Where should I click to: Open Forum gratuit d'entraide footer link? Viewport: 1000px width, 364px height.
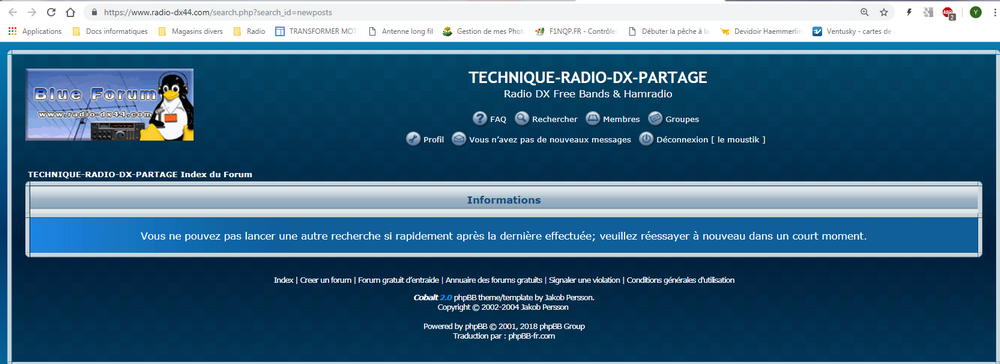click(x=398, y=280)
